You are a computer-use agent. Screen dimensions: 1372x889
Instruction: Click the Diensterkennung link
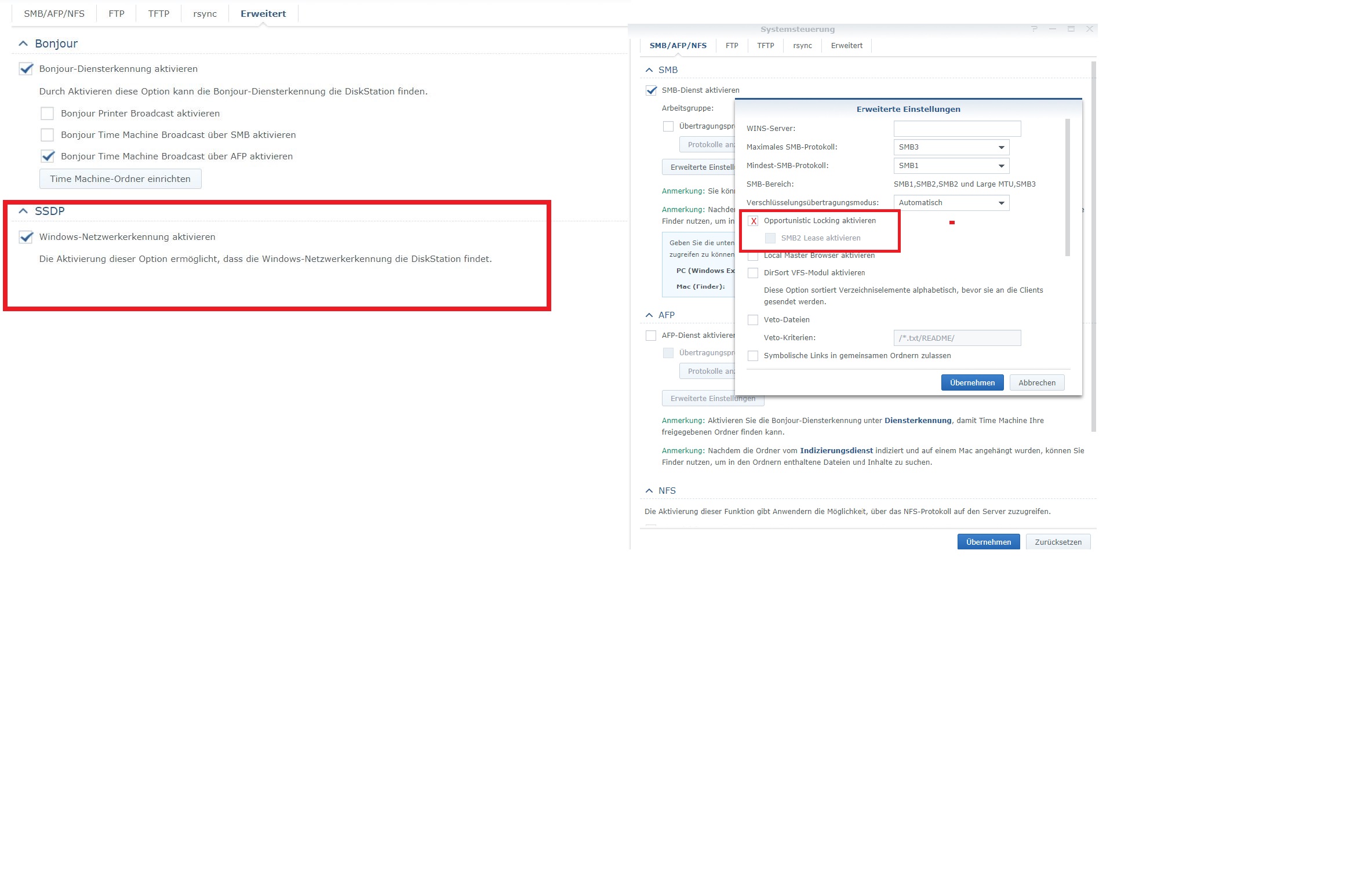click(918, 421)
